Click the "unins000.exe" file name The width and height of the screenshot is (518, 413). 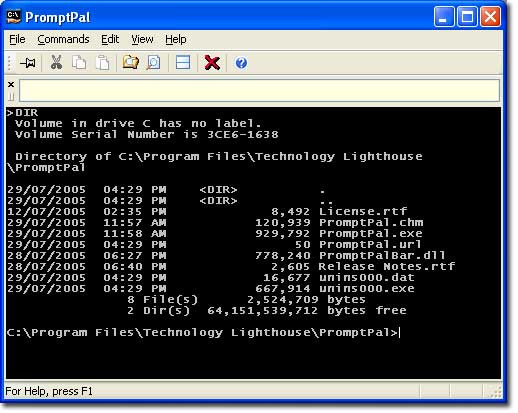click(x=367, y=288)
